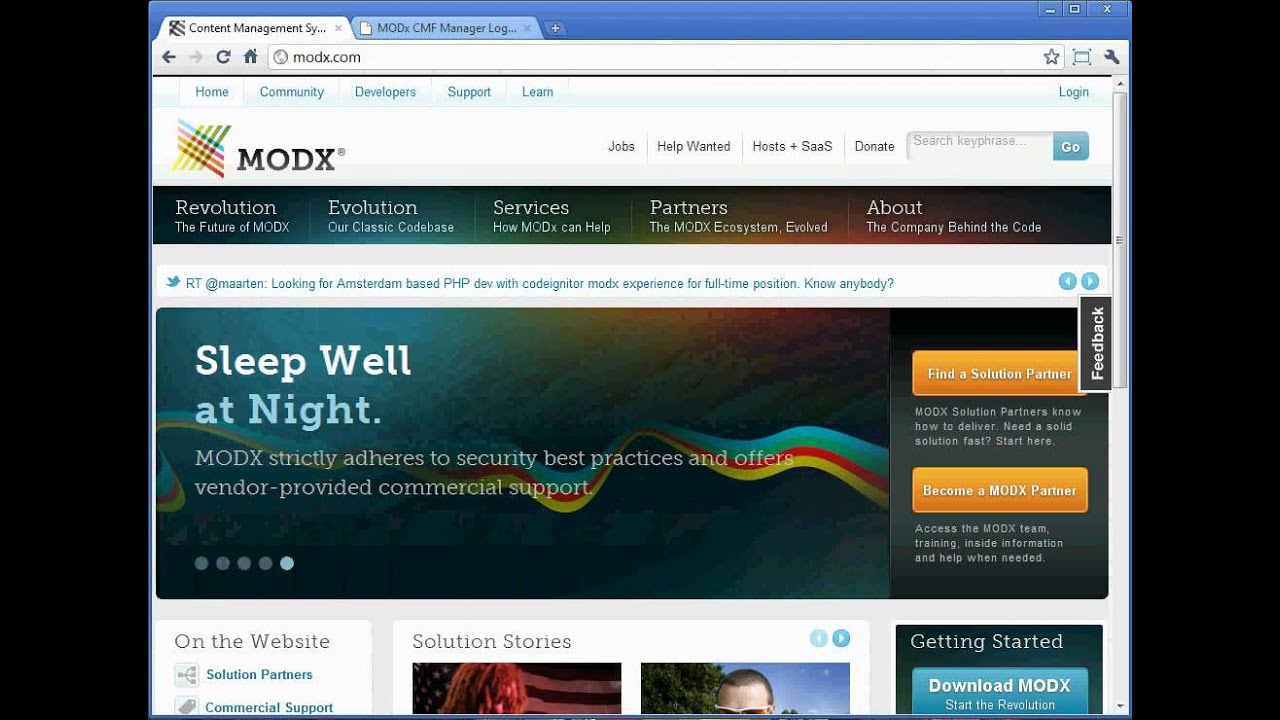1280x720 pixels.
Task: Select the Developers top menu item
Action: 385,92
